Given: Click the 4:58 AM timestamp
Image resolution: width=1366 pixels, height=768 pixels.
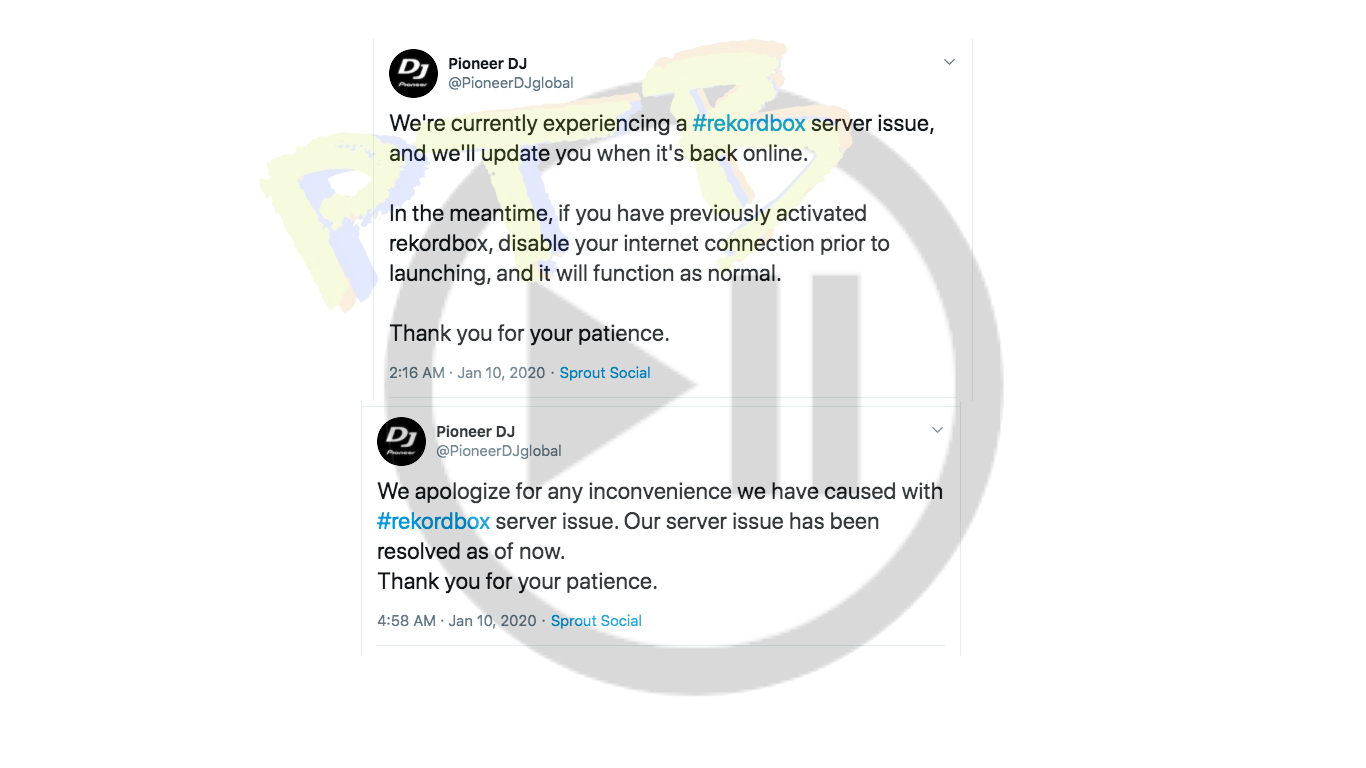Looking at the screenshot, I should (406, 621).
